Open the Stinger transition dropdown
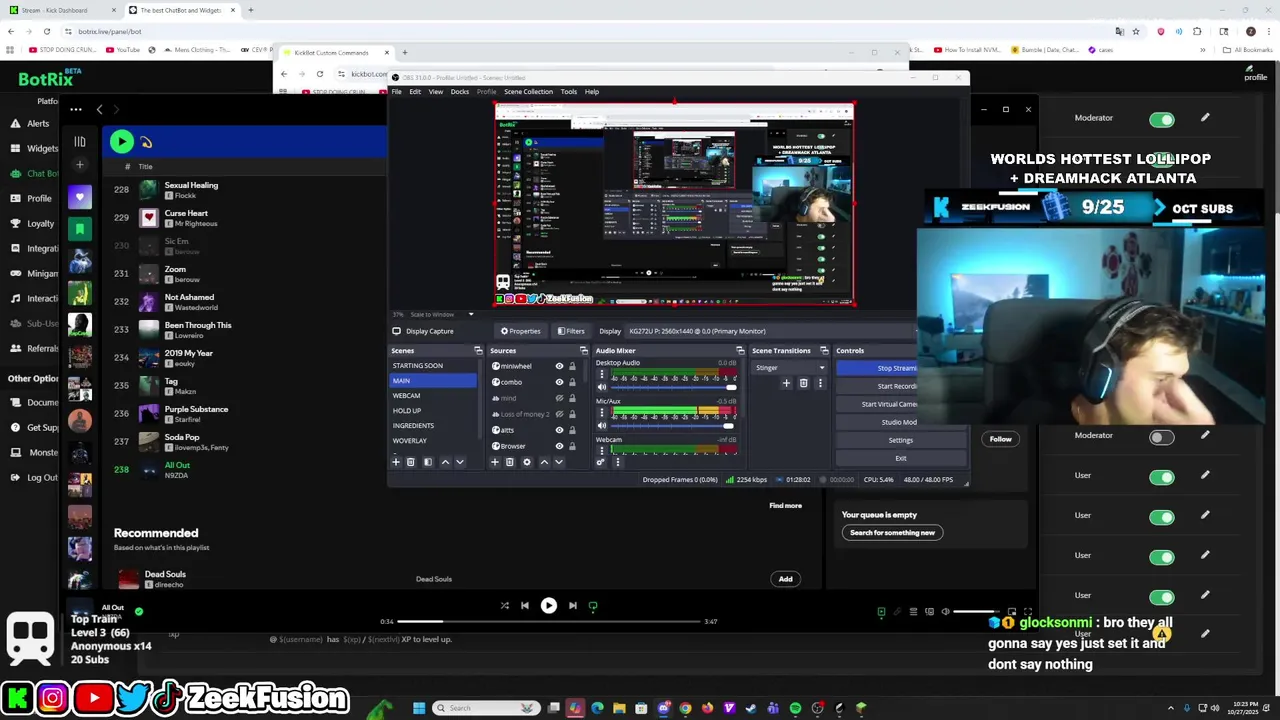1280x720 pixels. tap(790, 367)
